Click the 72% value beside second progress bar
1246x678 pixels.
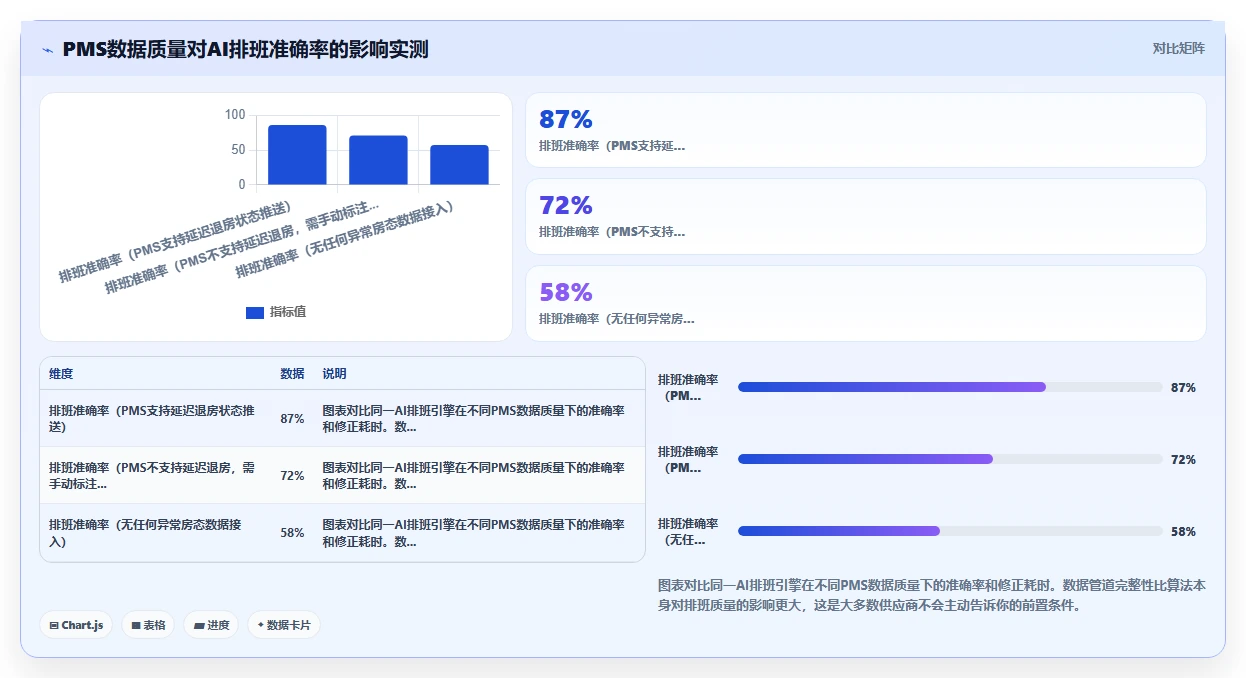[x=1183, y=459]
